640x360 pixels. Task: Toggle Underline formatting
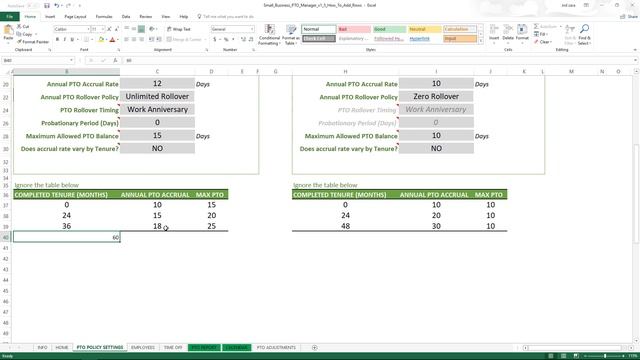click(72, 40)
